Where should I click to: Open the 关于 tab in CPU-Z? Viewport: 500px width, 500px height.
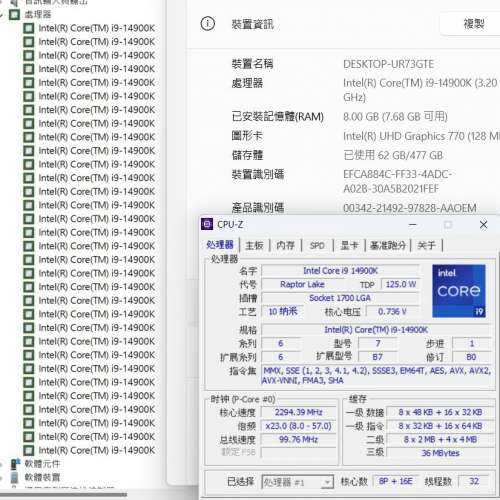coord(426,246)
